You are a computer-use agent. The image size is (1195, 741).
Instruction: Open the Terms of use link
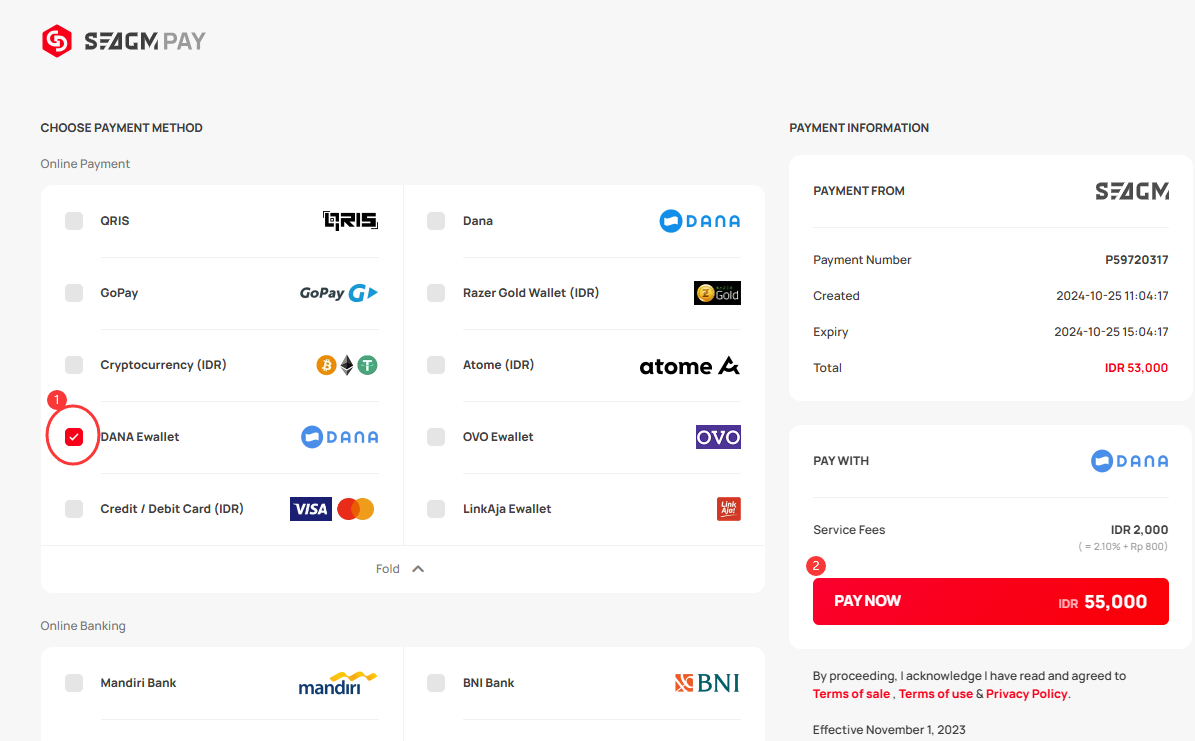pyautogui.click(x=936, y=694)
